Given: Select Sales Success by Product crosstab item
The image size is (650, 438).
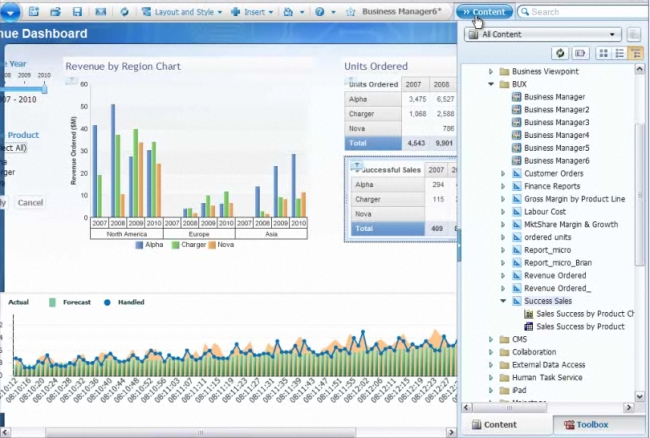Looking at the screenshot, I should (x=580, y=327).
